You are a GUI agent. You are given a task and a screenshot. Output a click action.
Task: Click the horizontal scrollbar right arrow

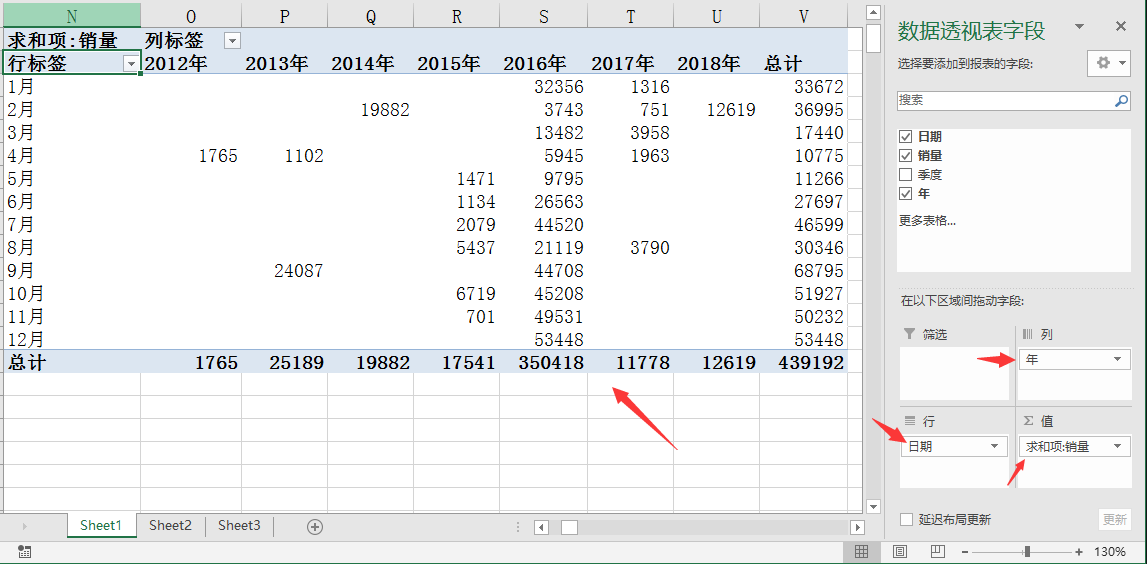tap(857, 527)
